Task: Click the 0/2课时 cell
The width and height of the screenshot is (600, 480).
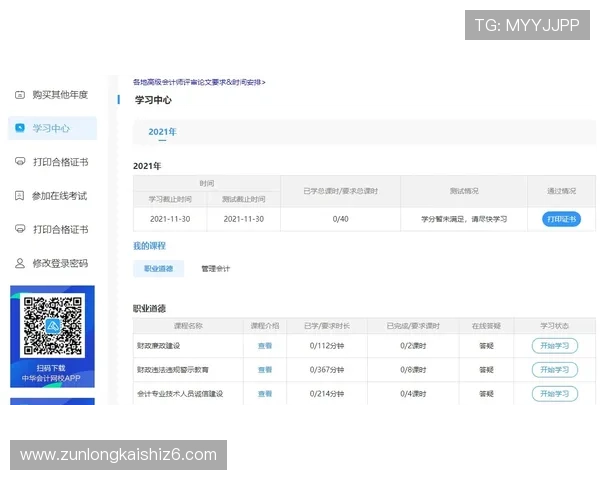Action: coord(413,346)
